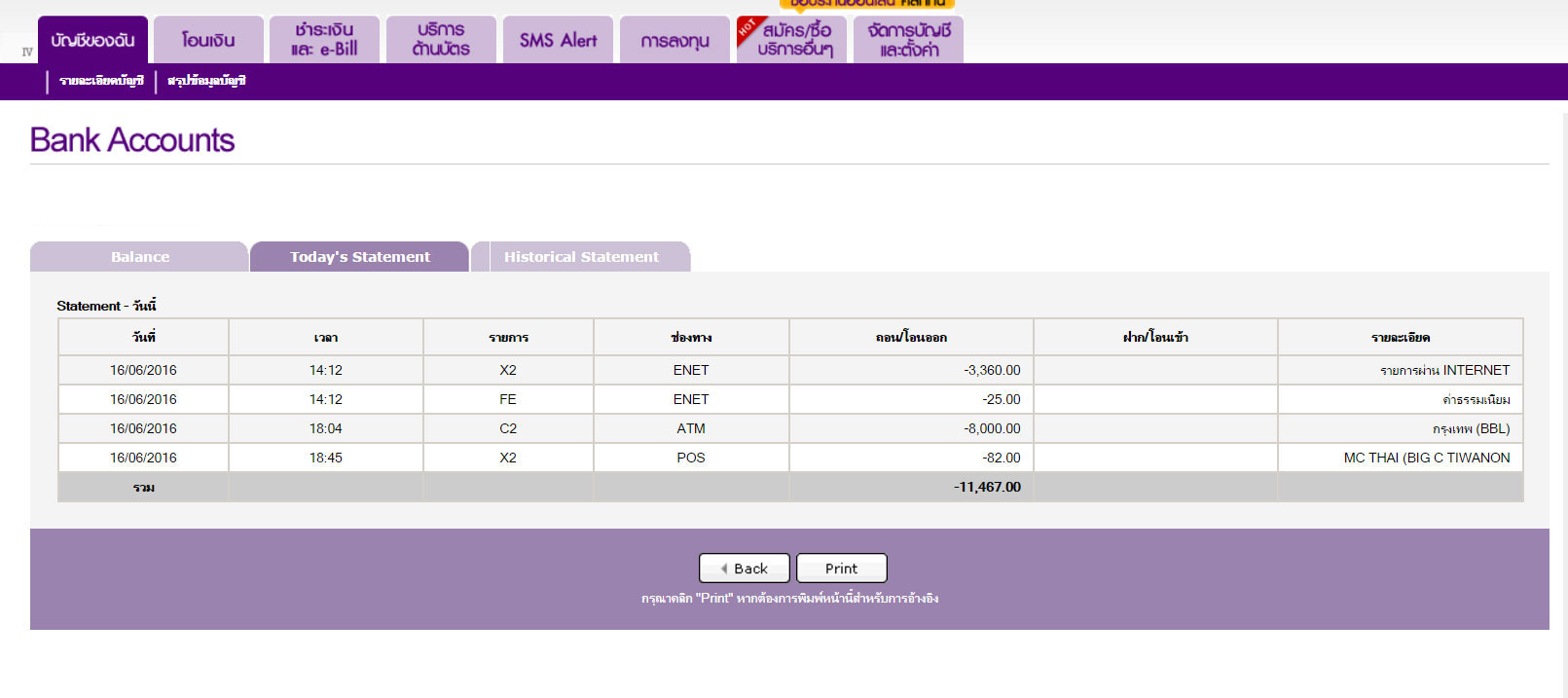Image resolution: width=1568 pixels, height=698 pixels.
Task: Open the บัญชีของฉัน main tab
Action: coord(92,40)
